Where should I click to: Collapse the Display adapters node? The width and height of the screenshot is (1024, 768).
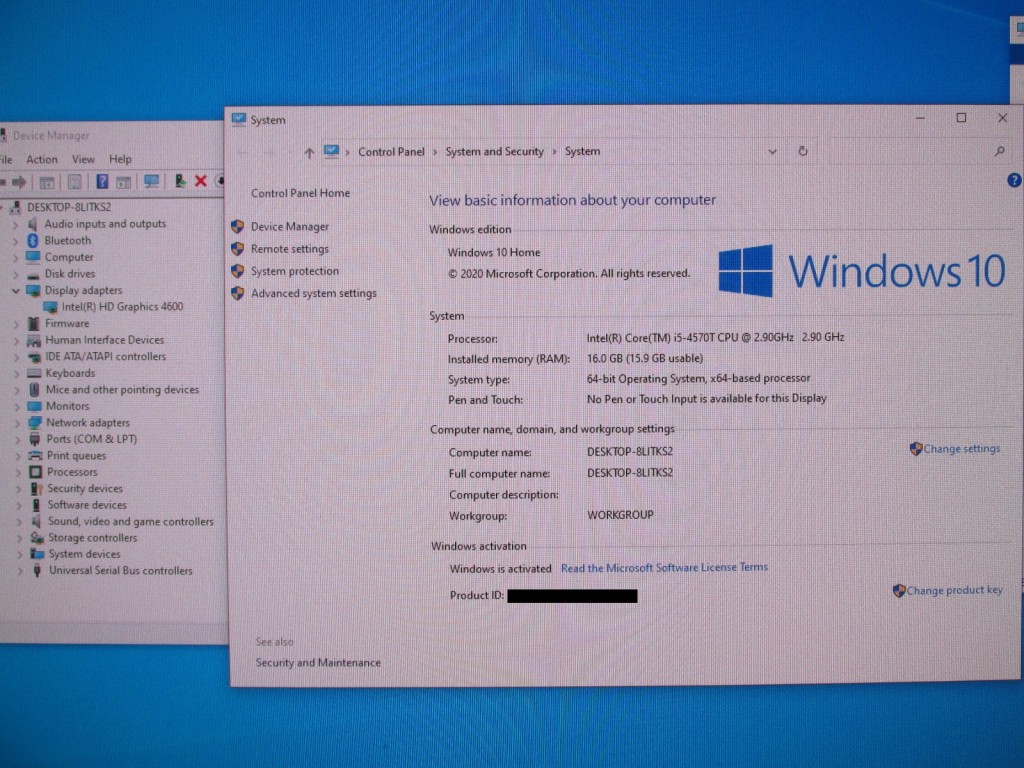click(15, 291)
